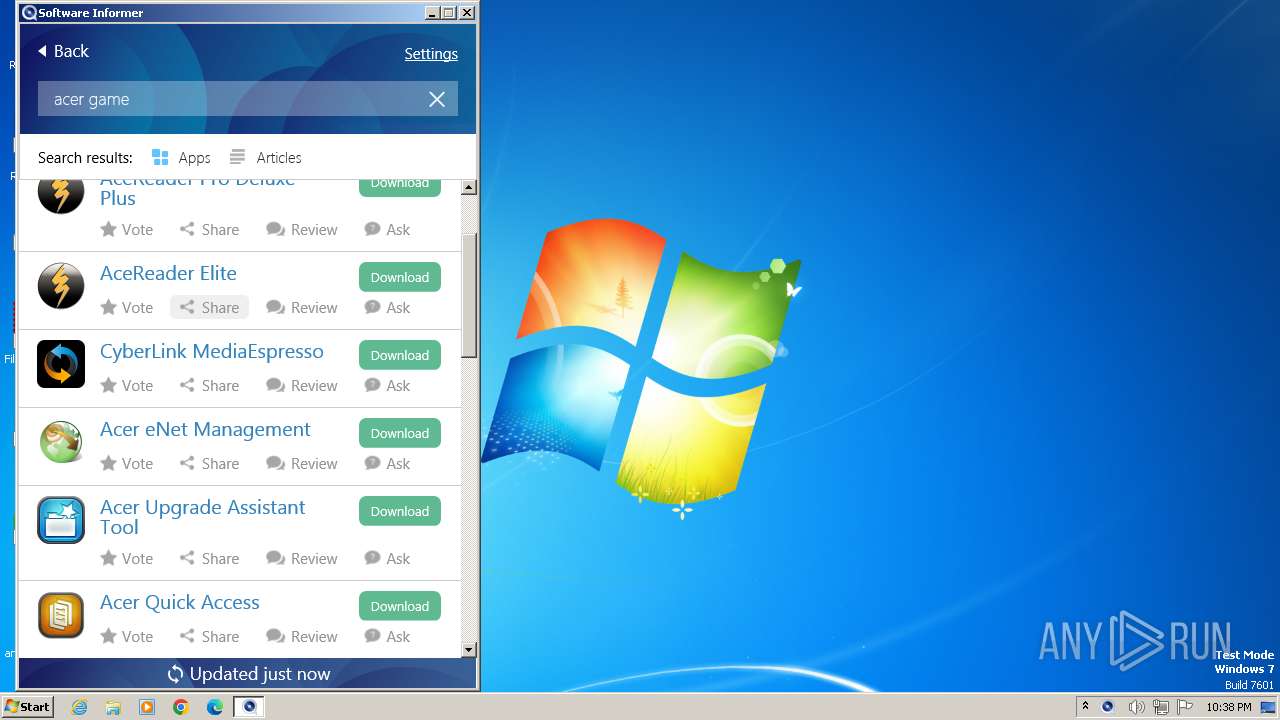Launch Microsoft Edge from taskbar

click(x=215, y=707)
